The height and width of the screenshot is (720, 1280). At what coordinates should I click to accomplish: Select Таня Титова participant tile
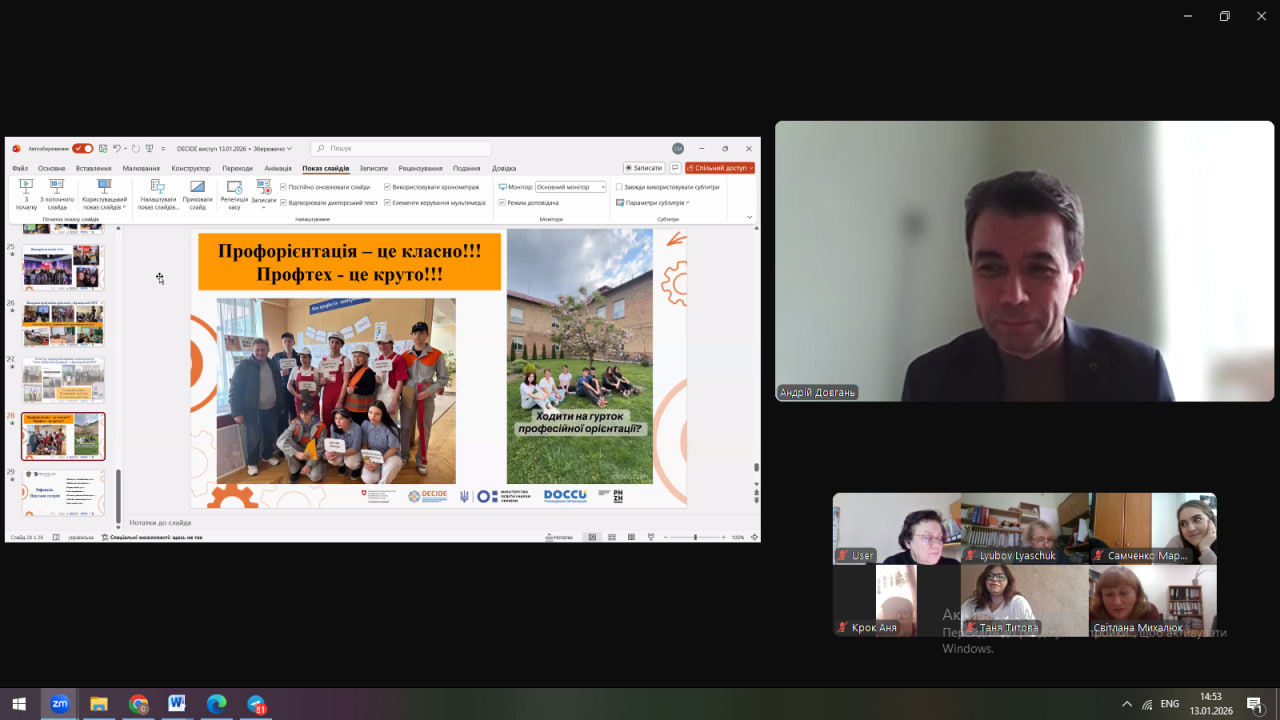click(x=1025, y=600)
